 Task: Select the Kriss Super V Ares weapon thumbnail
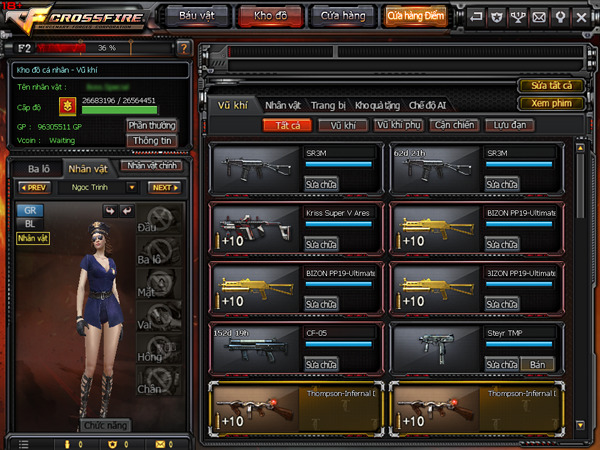pos(256,228)
